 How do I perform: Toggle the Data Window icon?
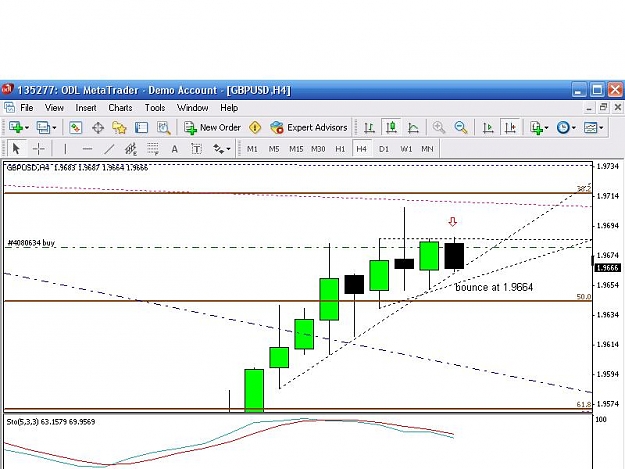pyautogui.click(x=98, y=128)
